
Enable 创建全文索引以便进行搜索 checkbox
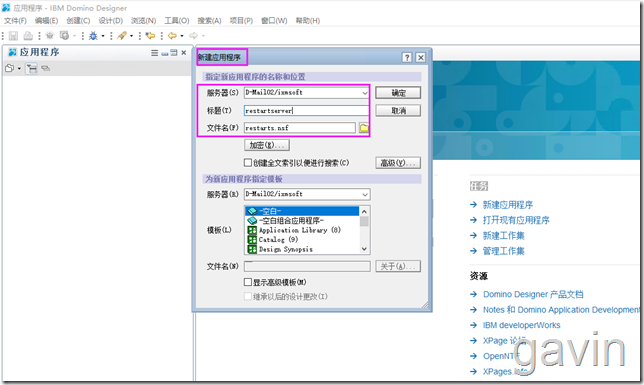pos(248,163)
